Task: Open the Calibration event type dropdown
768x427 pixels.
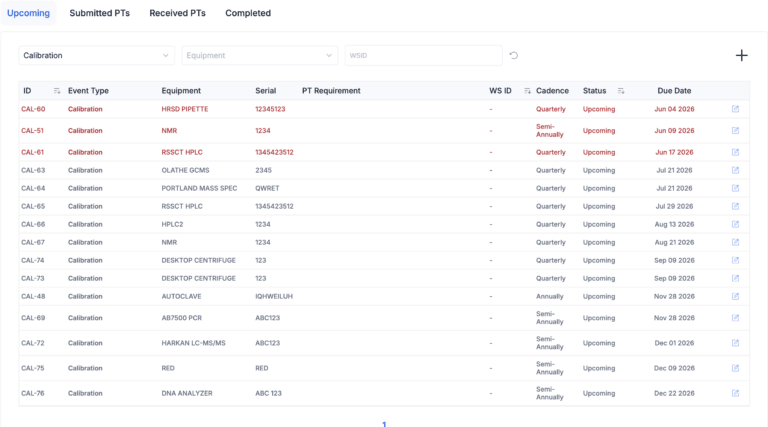Action: coord(96,55)
